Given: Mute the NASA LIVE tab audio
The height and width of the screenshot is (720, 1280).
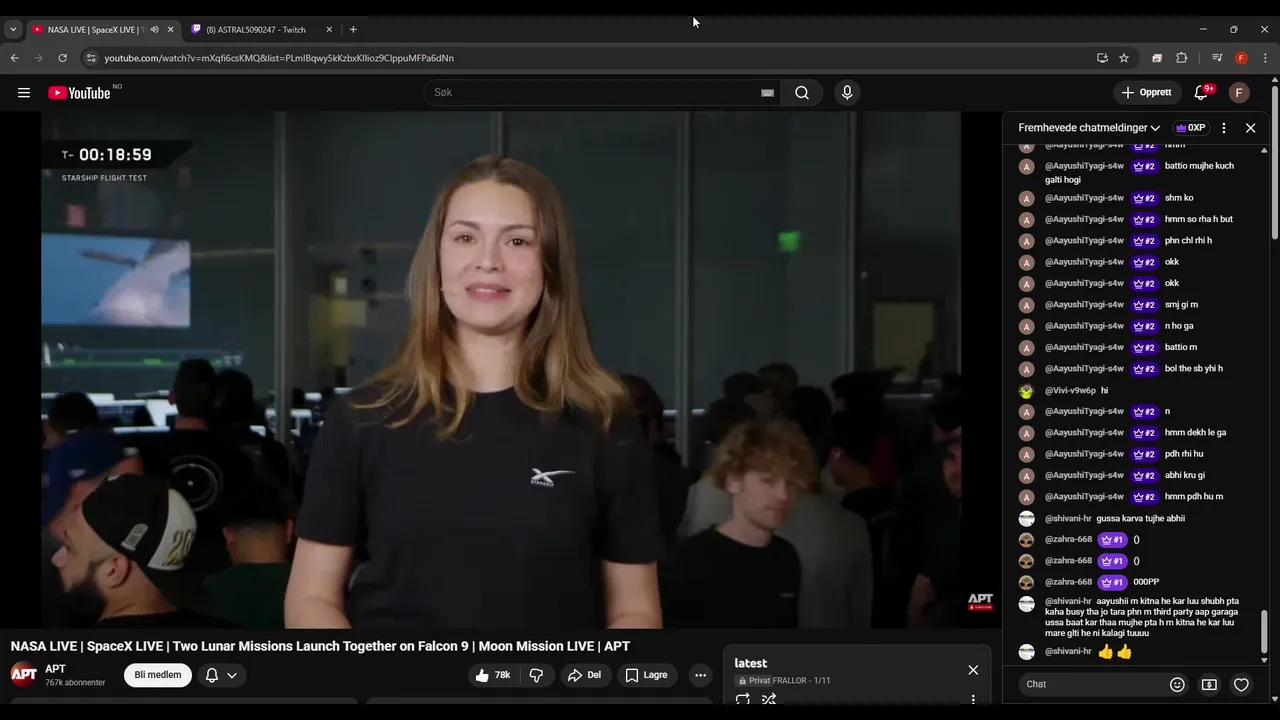Looking at the screenshot, I should [x=154, y=30].
